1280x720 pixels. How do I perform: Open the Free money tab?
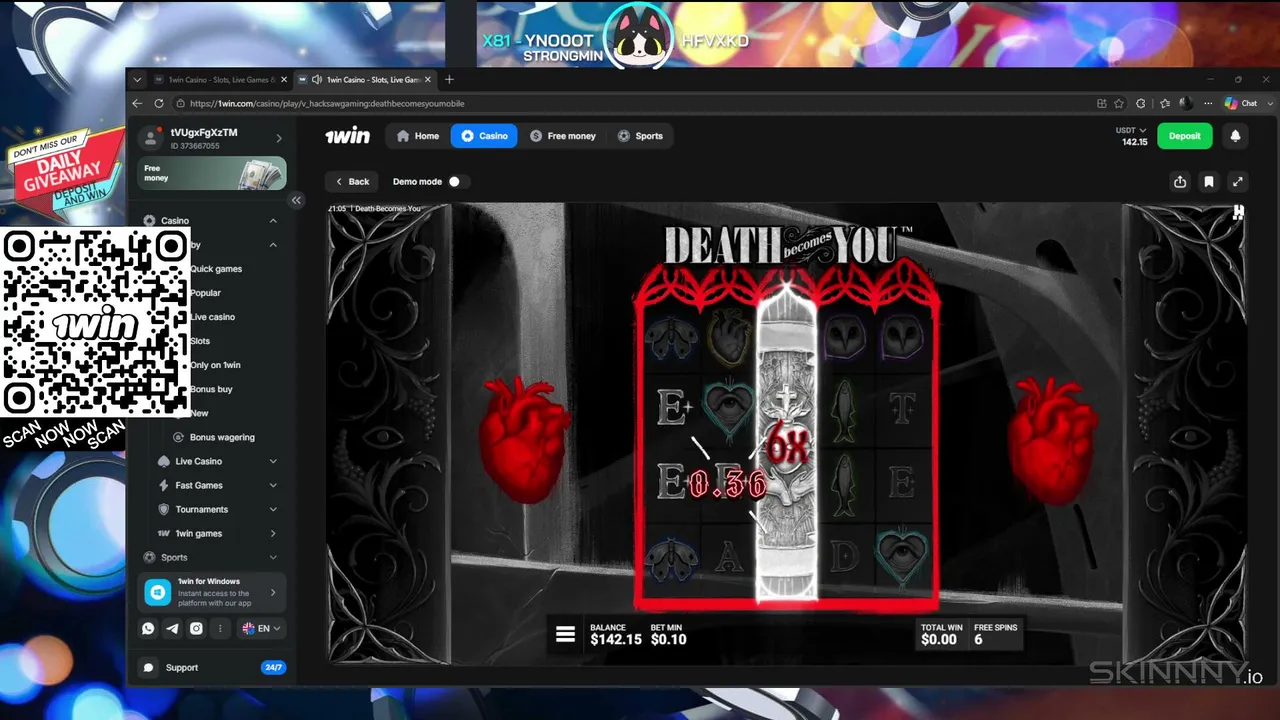563,136
